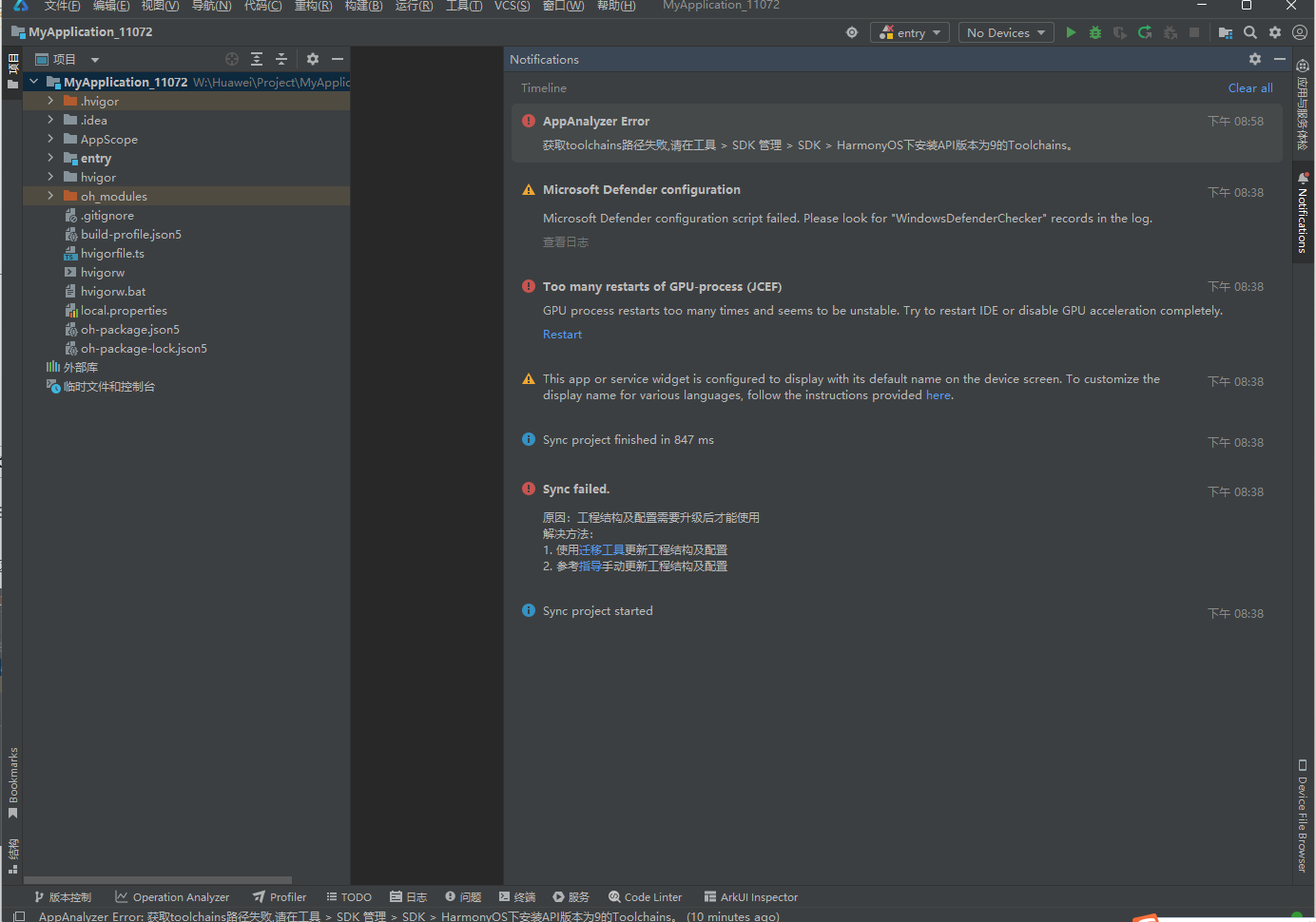This screenshot has width=1316, height=922.
Task: Open the 构建(B) menu
Action: [363, 6]
